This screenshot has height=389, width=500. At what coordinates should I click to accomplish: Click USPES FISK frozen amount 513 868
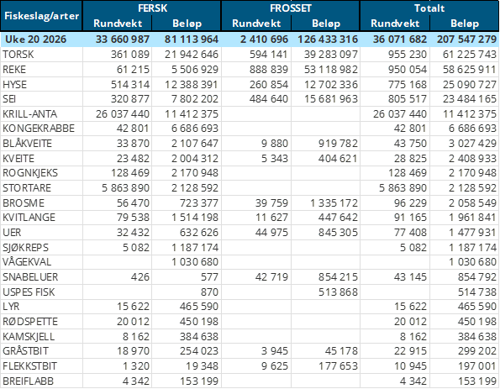[338, 292]
